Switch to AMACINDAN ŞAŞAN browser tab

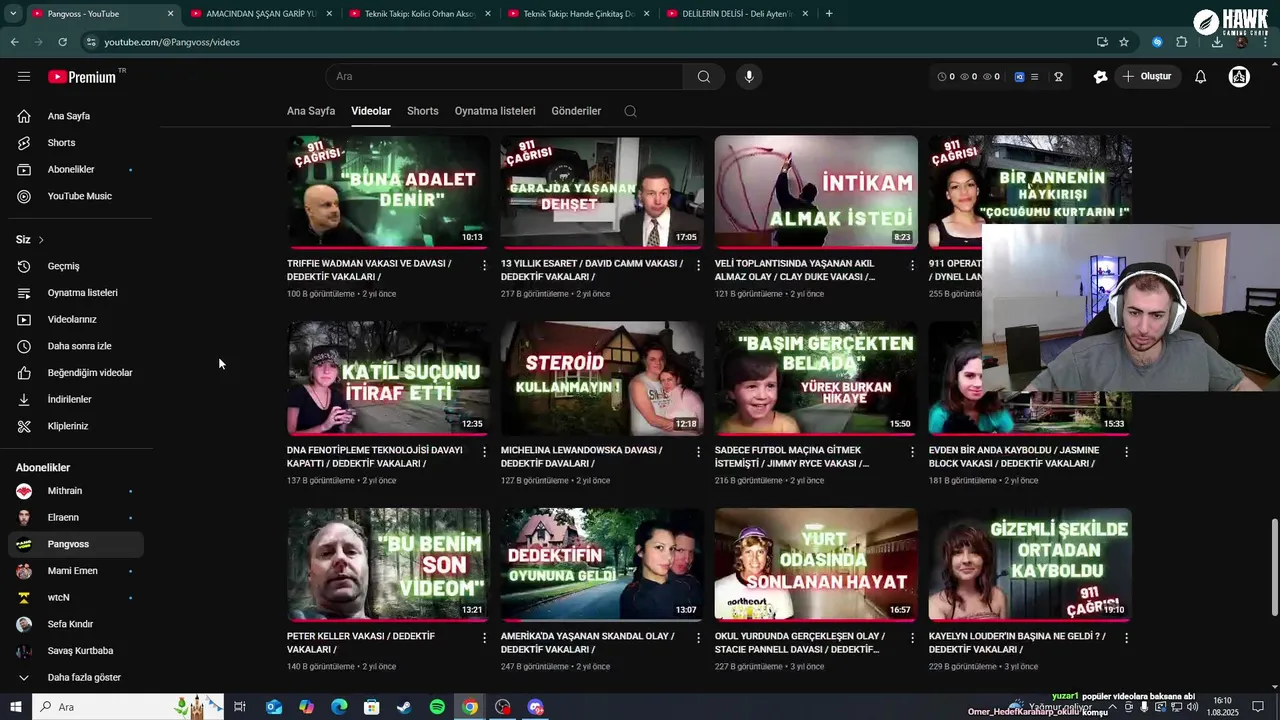[260, 14]
